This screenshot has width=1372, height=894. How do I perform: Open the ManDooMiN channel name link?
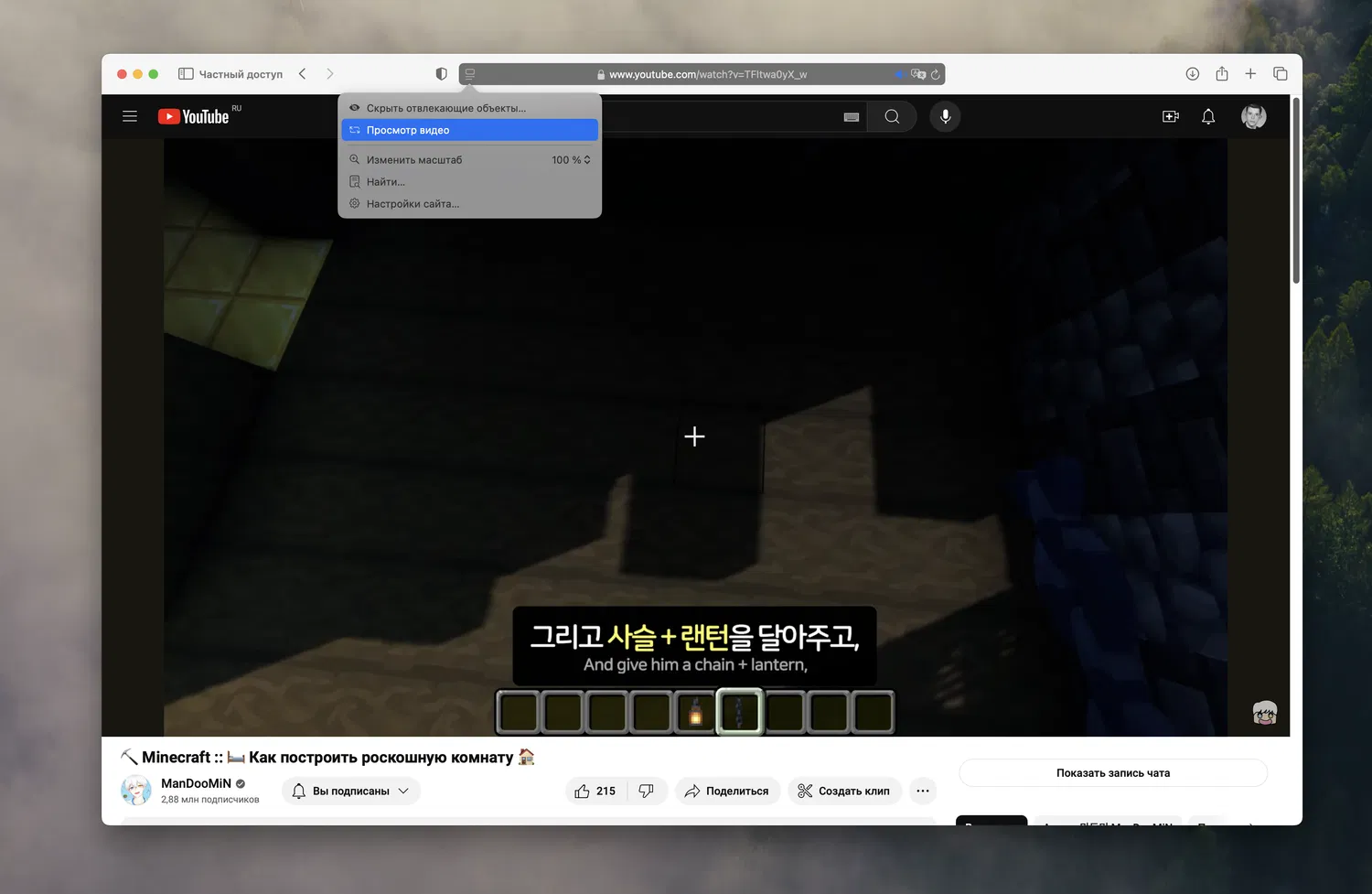196,783
